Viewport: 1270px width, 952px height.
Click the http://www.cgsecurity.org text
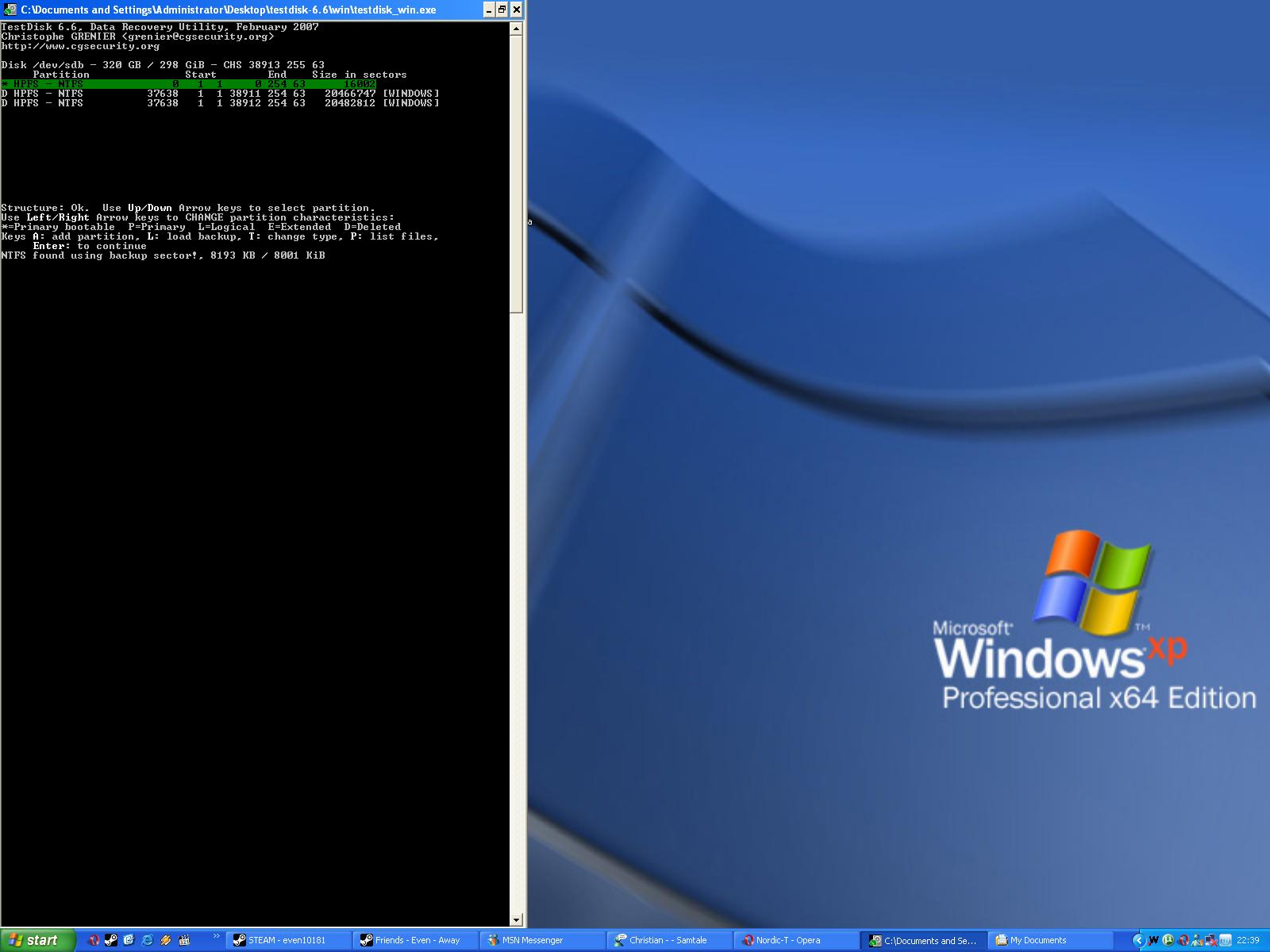tap(80, 46)
